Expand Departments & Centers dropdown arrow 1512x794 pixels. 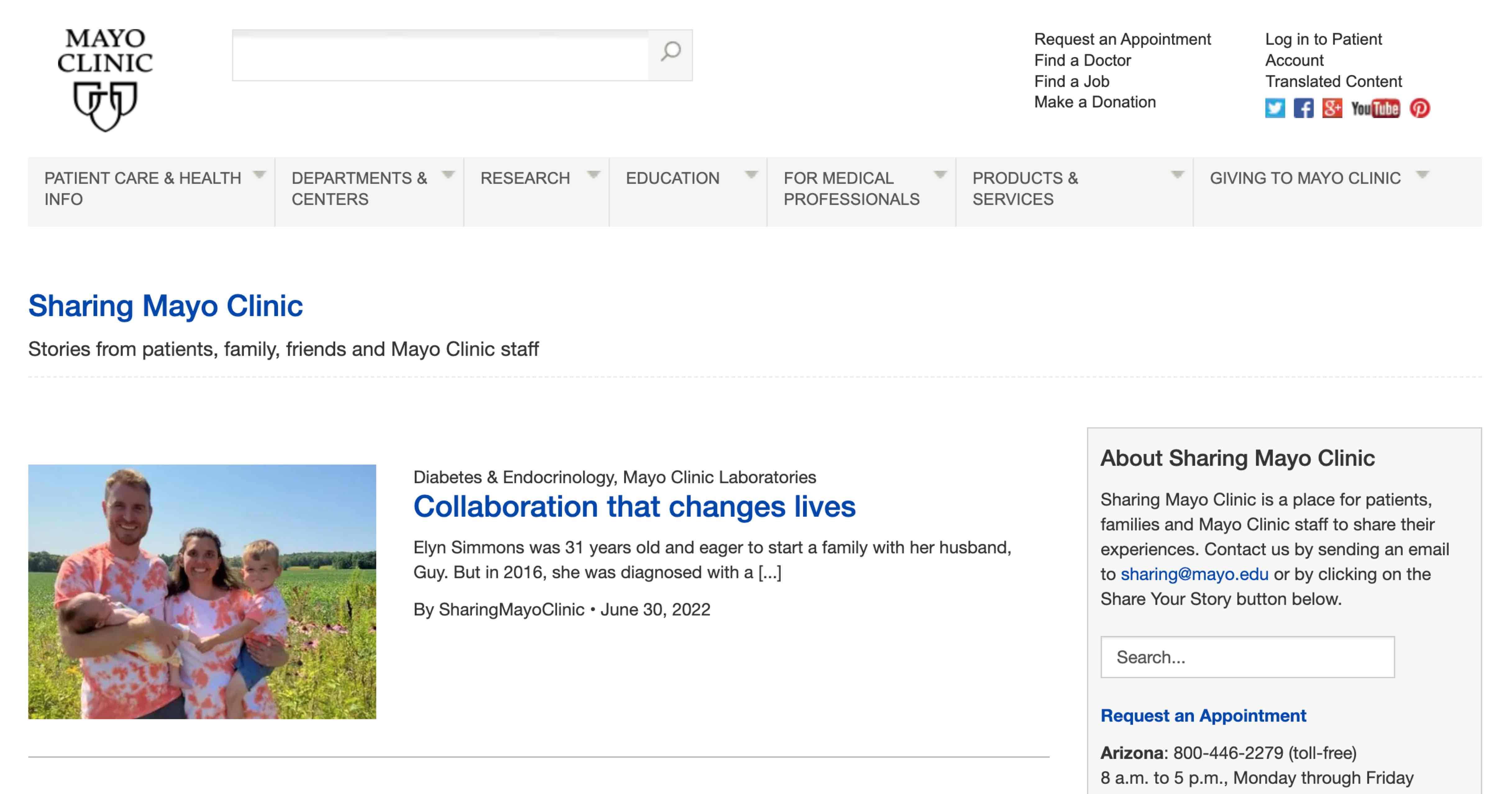(448, 174)
